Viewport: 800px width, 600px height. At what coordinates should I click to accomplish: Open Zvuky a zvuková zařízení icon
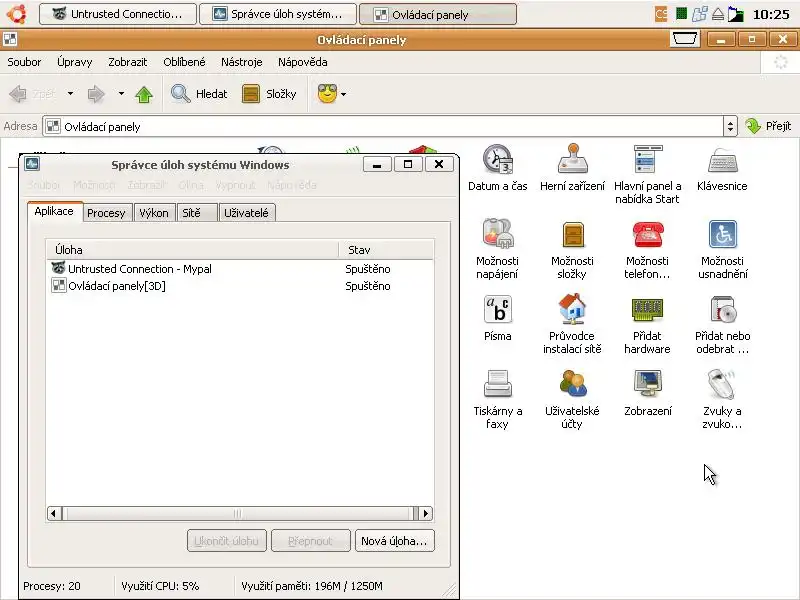coord(722,384)
